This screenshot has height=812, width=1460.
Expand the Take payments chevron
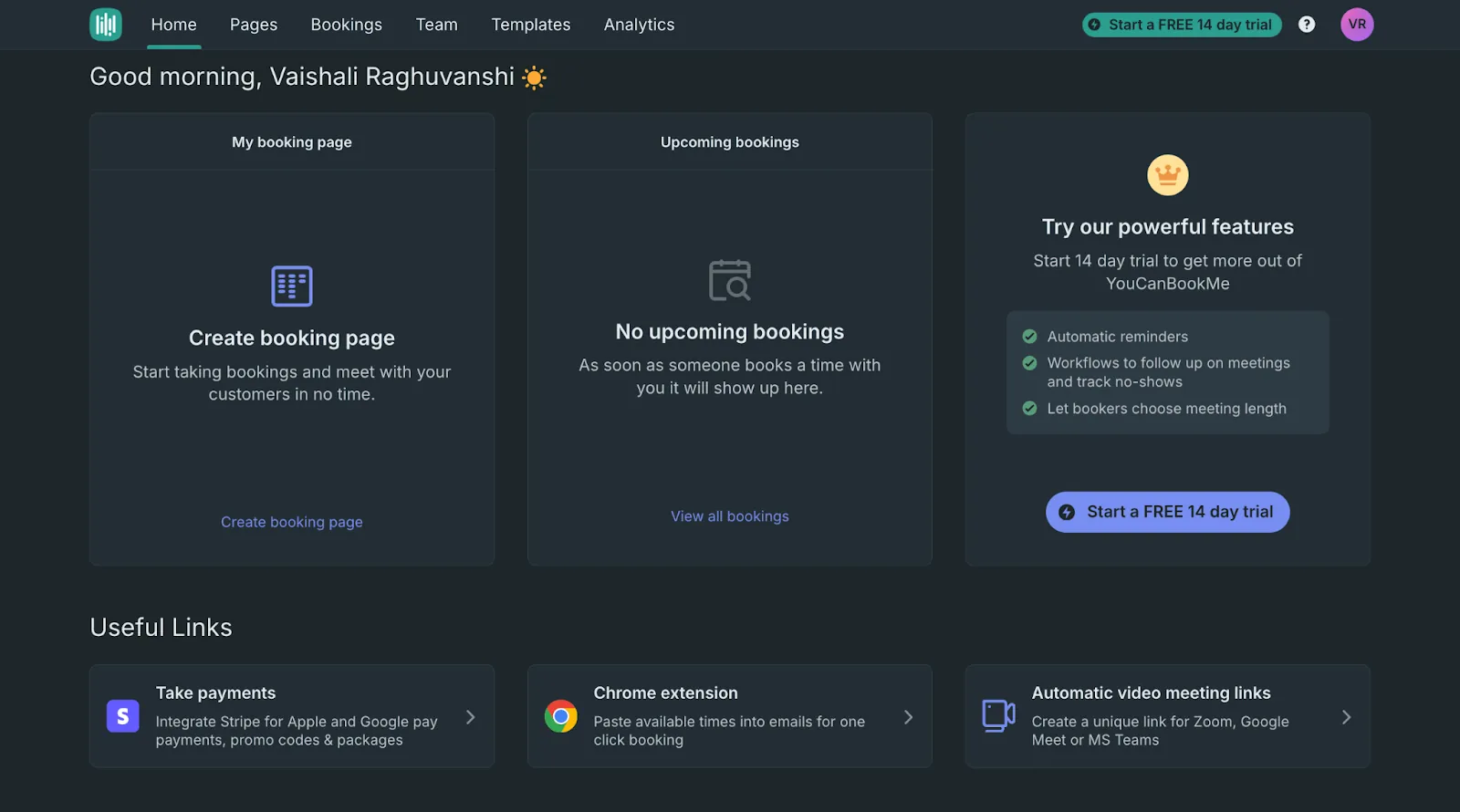470,717
